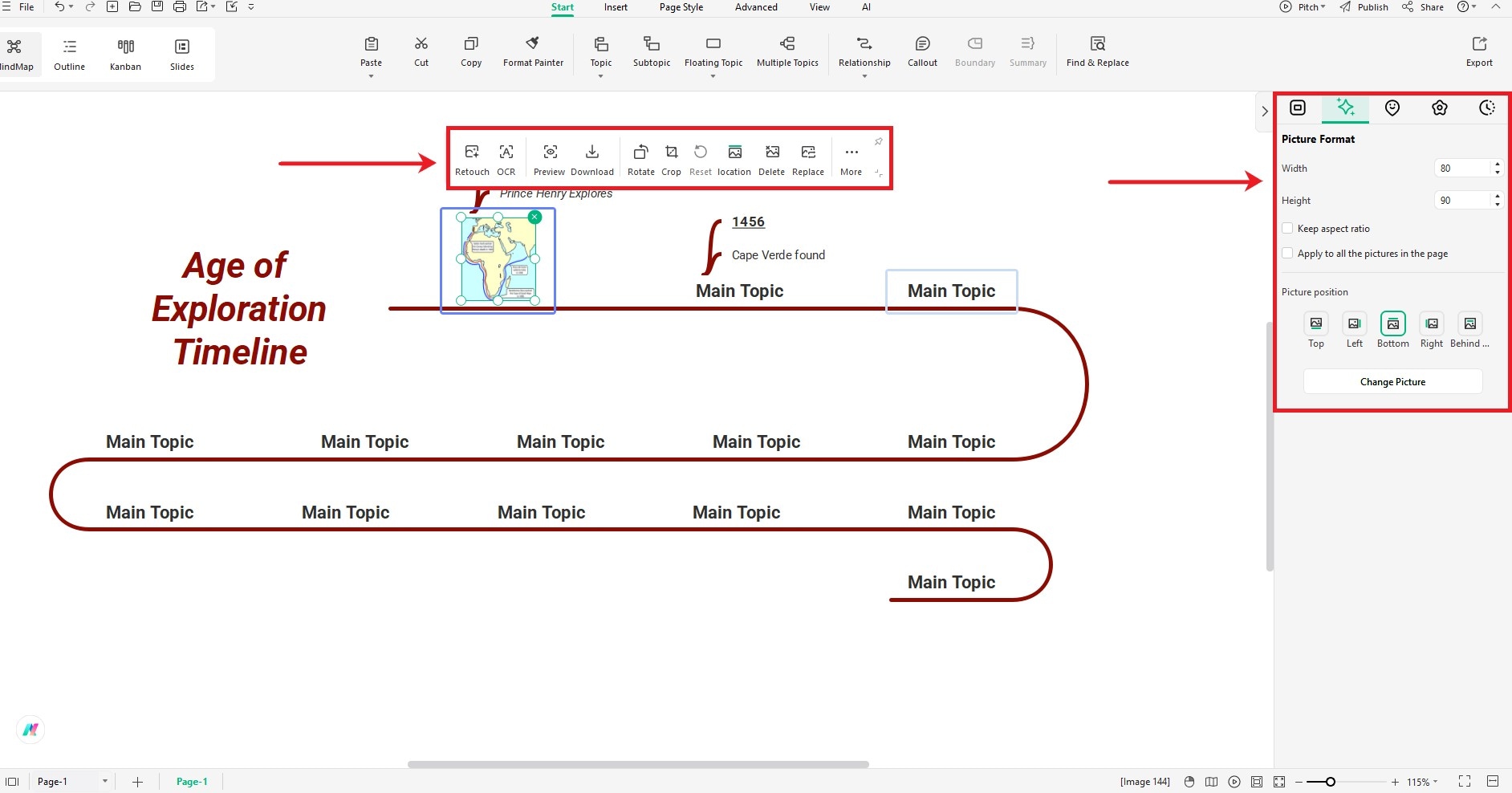
Task: Set picture position to Behind
Action: 1470,323
